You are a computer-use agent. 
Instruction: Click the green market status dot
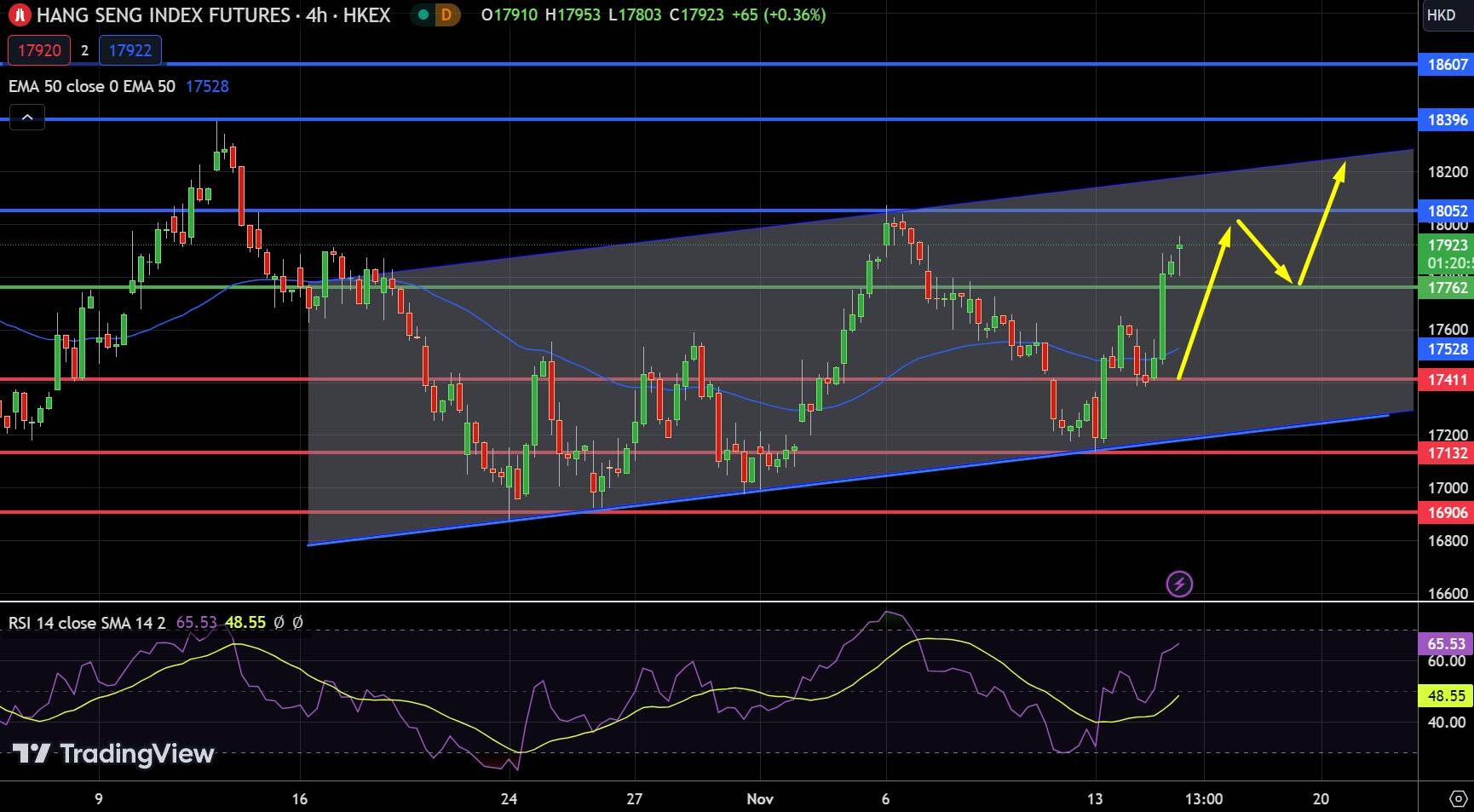[423, 14]
